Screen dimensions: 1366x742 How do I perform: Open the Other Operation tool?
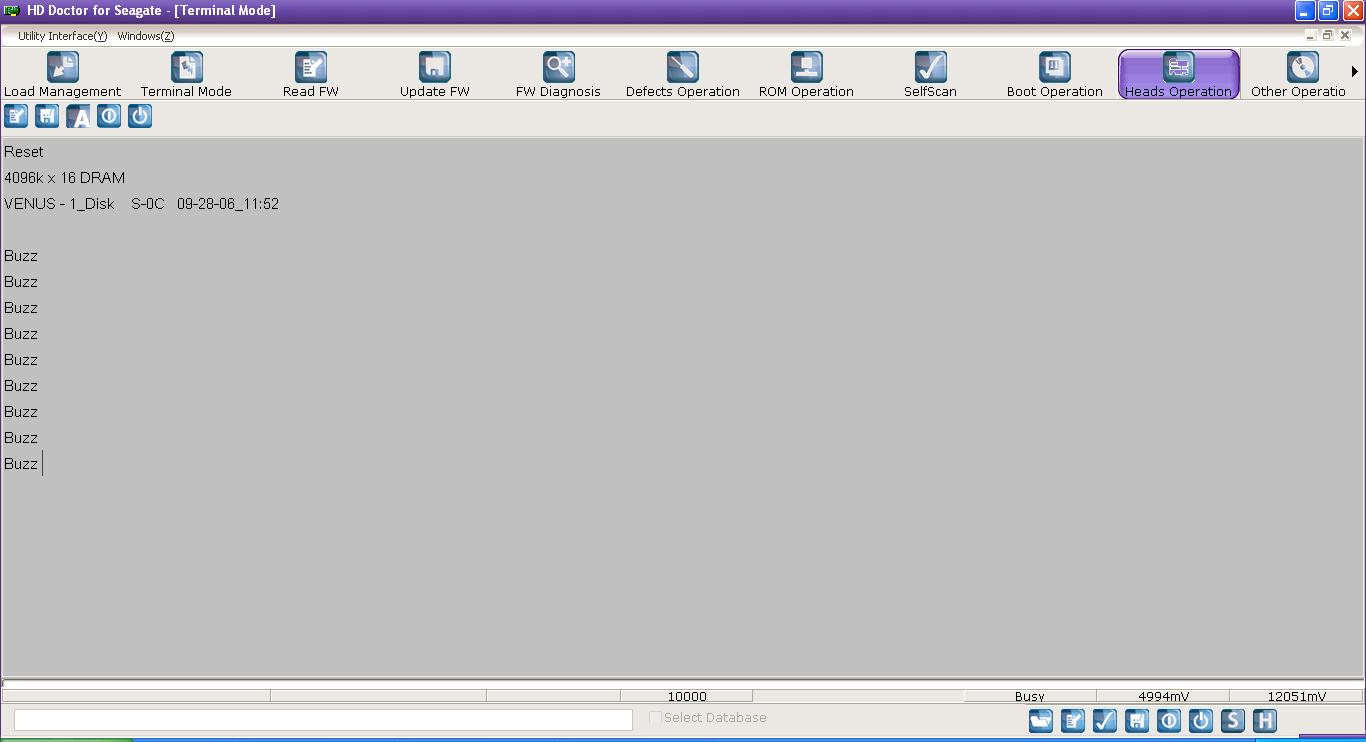tap(1297, 75)
